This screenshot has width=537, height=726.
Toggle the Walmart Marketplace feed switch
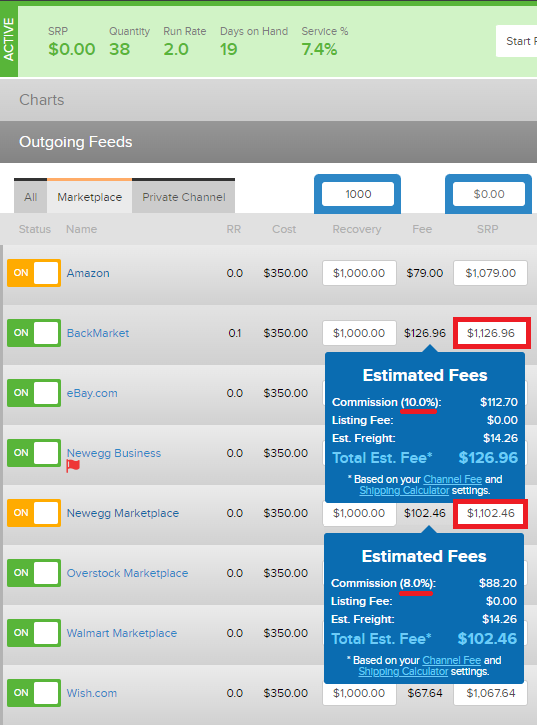tap(34, 633)
